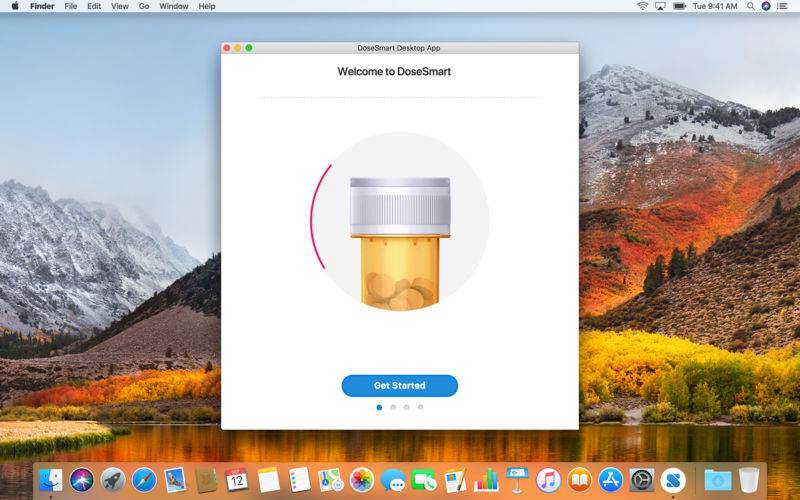
Task: Open the DoseSmart app icon in Dock
Action: pyautogui.click(x=673, y=480)
